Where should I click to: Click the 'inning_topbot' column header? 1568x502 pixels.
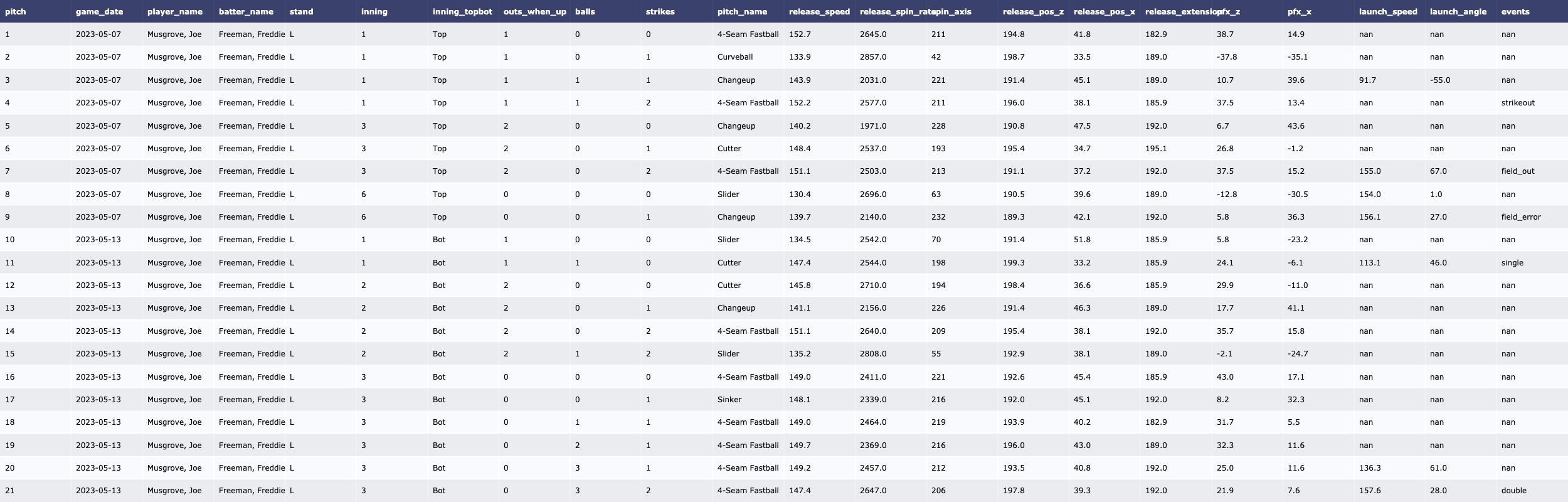[462, 12]
